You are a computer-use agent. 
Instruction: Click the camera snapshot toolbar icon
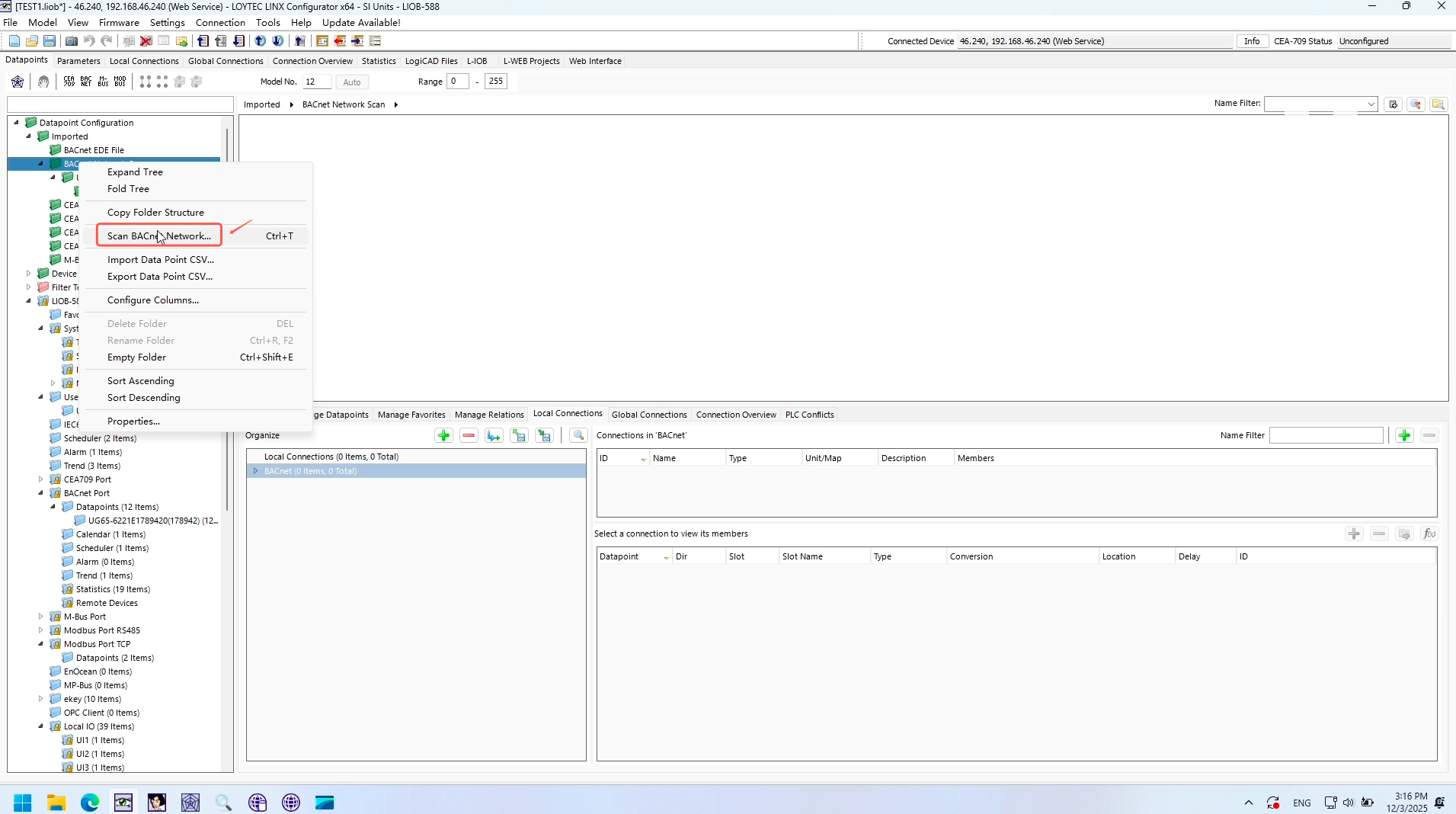72,41
